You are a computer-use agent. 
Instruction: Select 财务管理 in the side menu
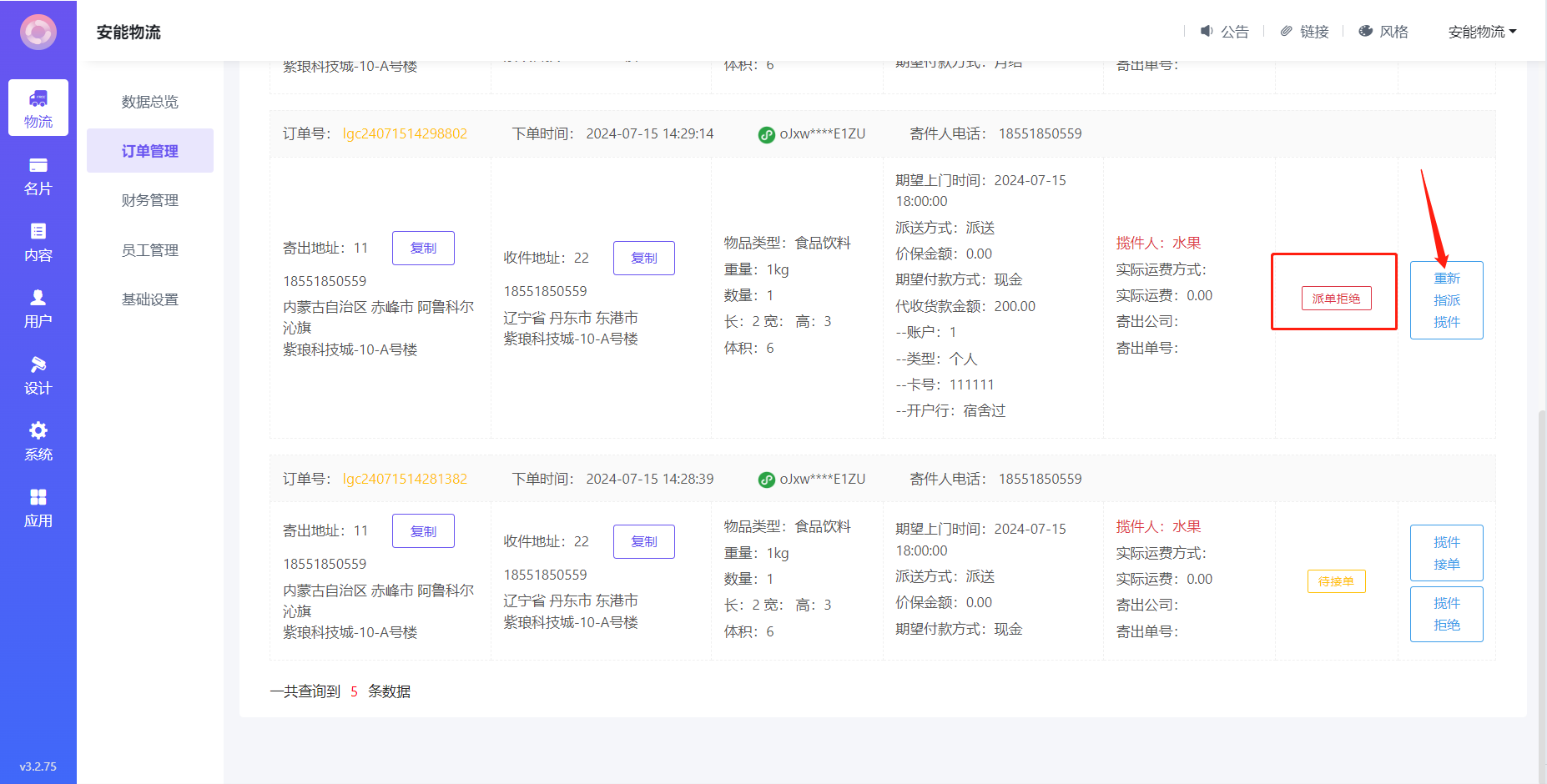pos(150,200)
